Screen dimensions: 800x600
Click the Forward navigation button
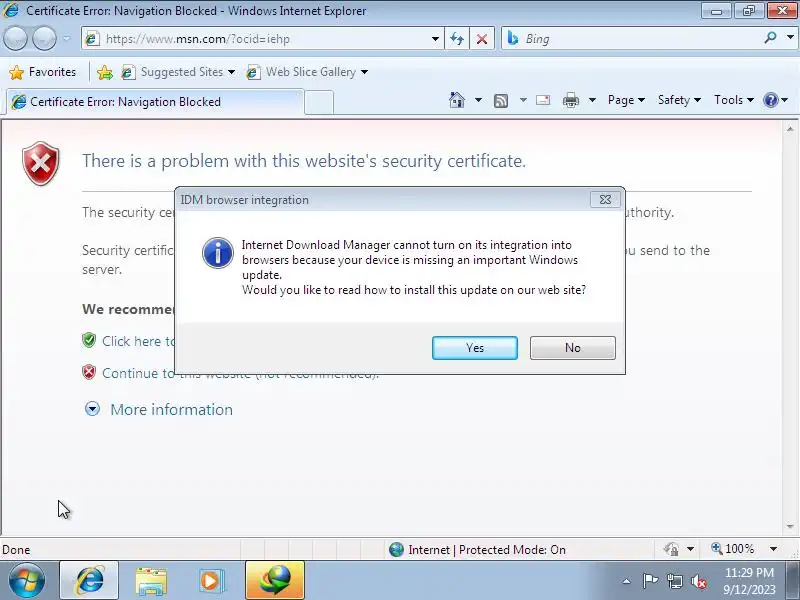[x=44, y=38]
